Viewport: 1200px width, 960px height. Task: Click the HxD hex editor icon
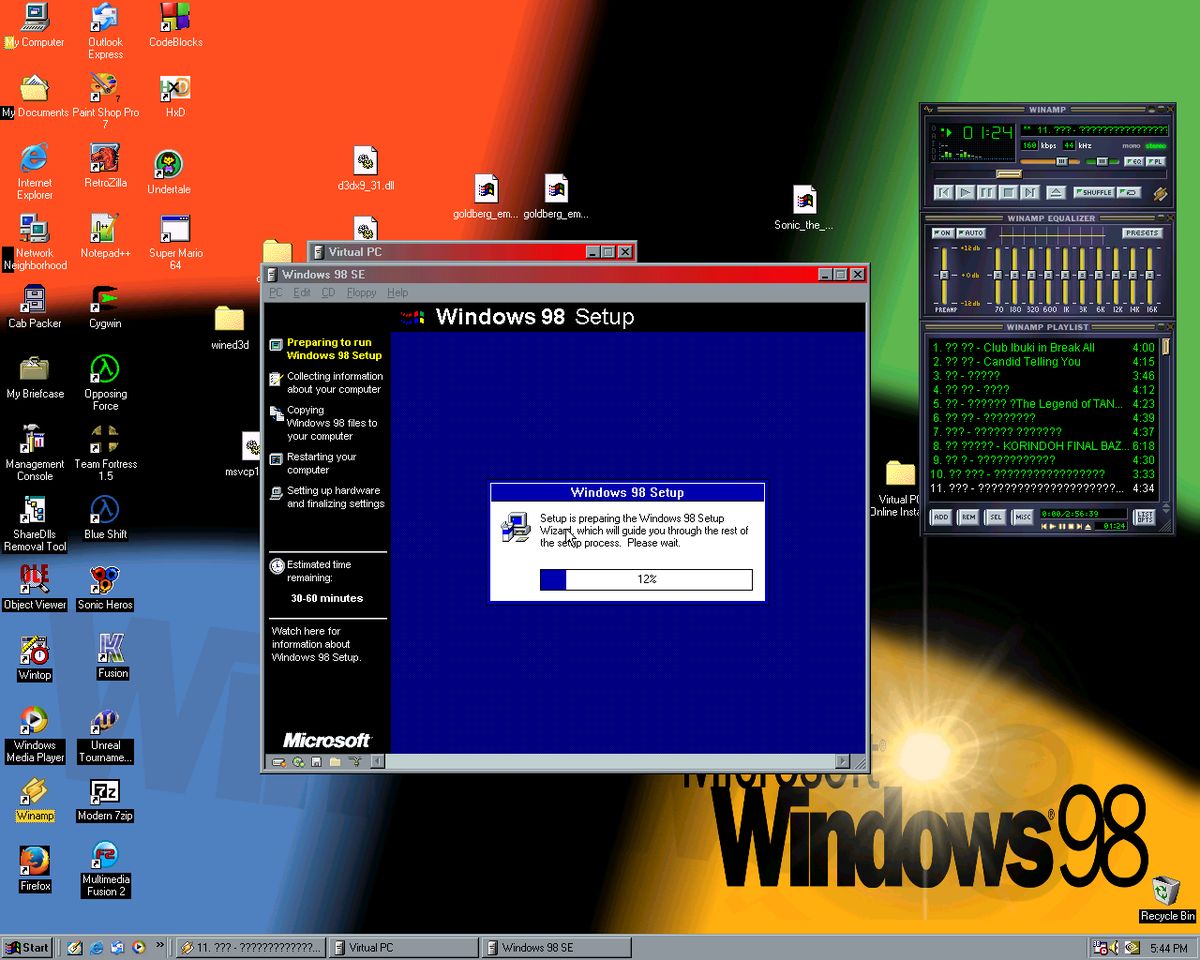click(175, 89)
